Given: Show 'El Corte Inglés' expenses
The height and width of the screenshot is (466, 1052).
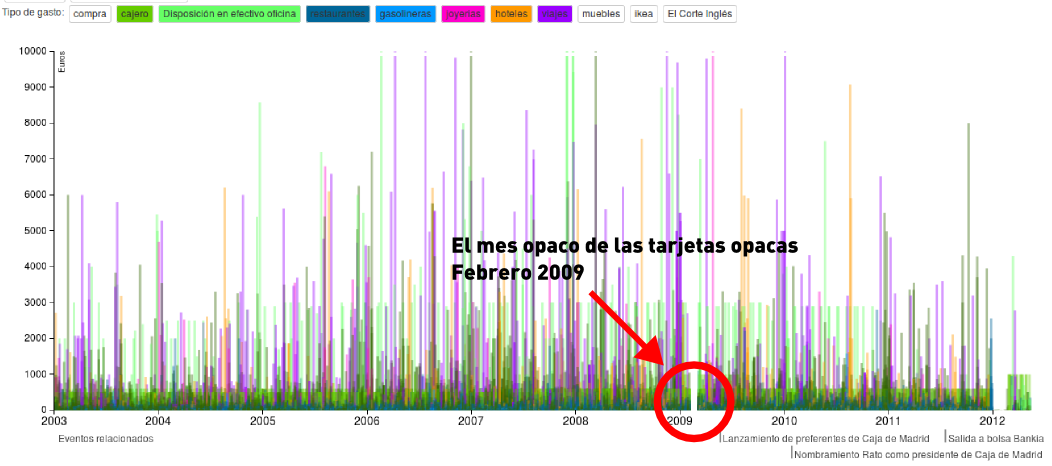Looking at the screenshot, I should click(x=700, y=14).
